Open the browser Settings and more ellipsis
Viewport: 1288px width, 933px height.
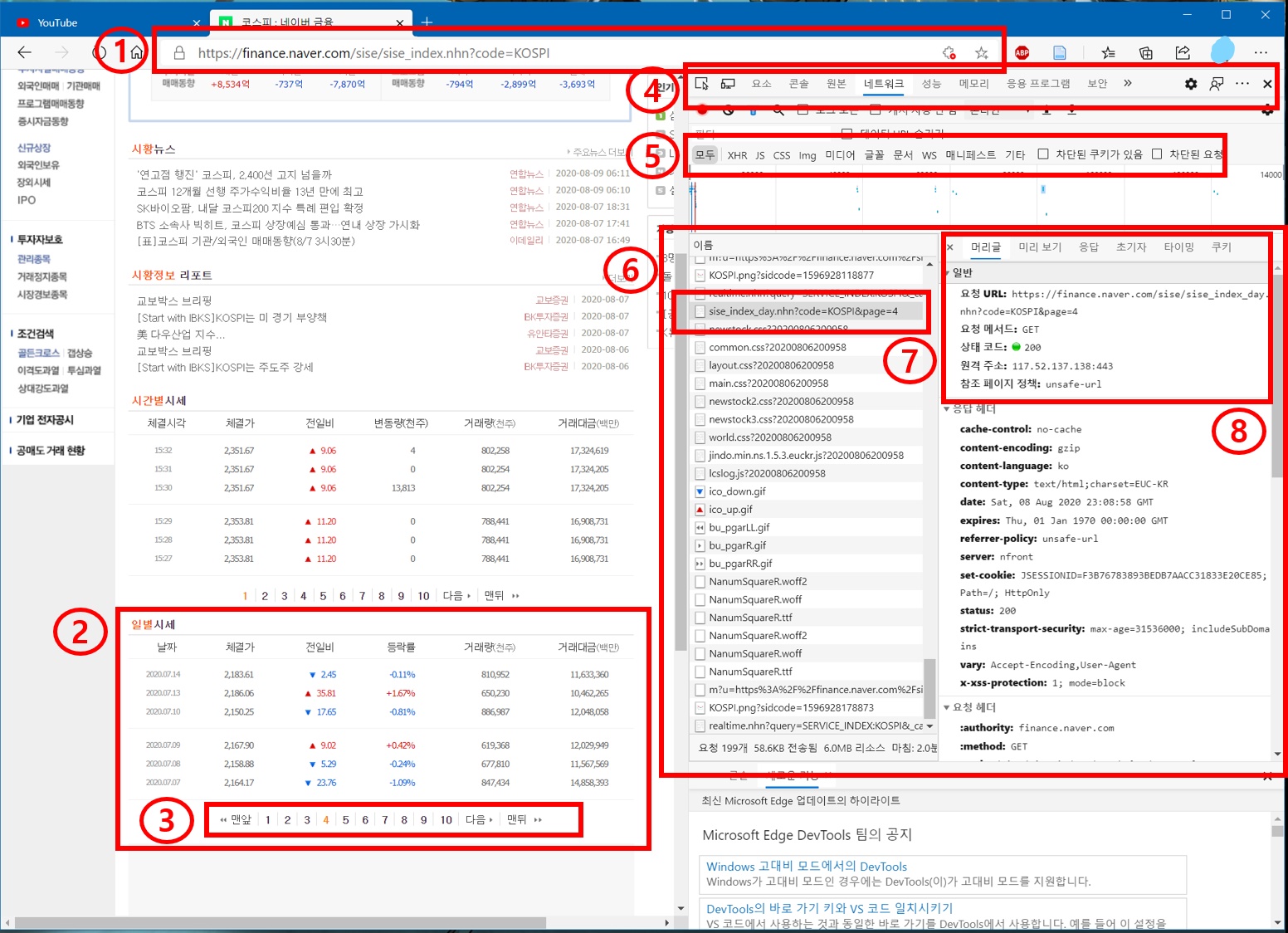click(1261, 52)
